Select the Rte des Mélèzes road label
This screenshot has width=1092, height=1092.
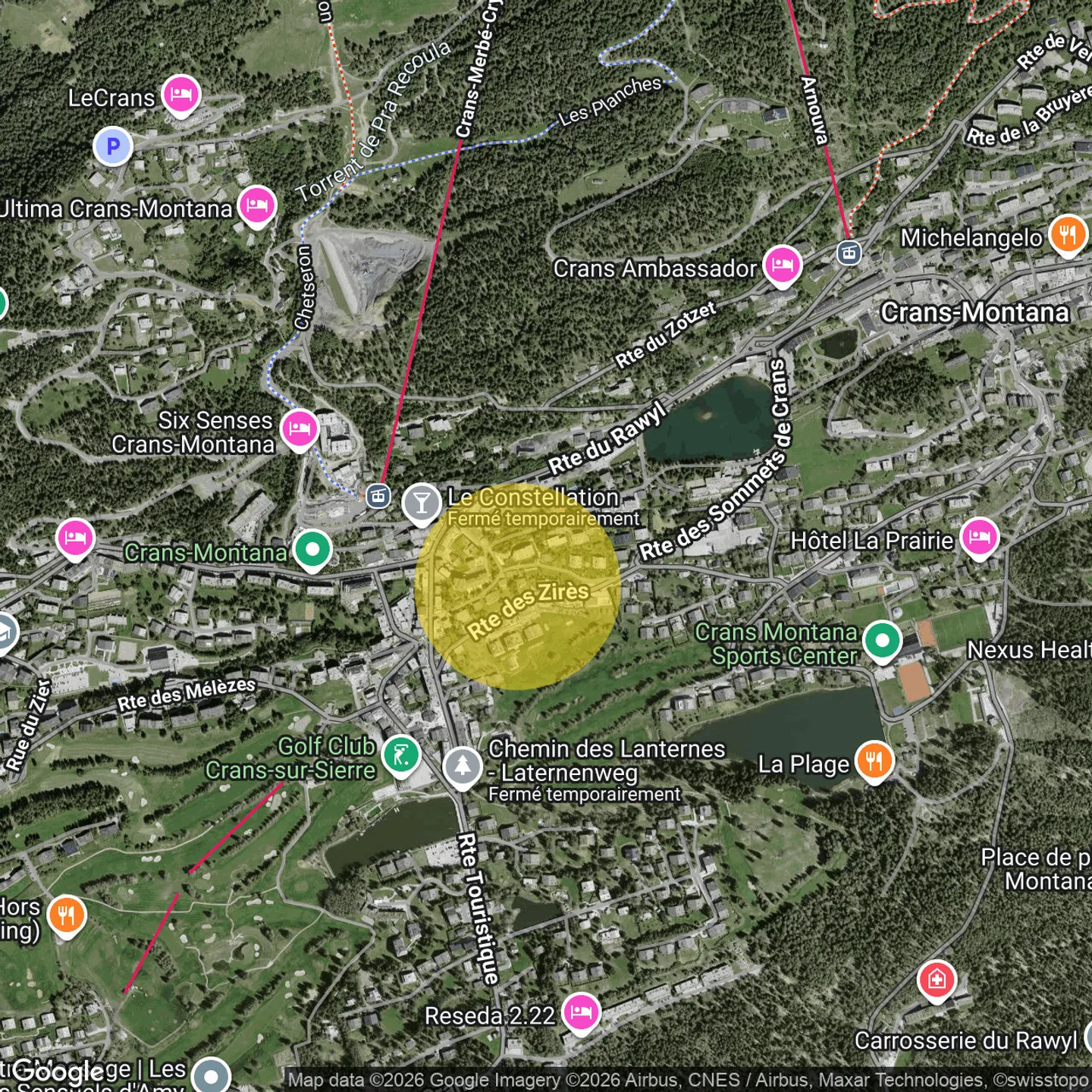point(187,695)
